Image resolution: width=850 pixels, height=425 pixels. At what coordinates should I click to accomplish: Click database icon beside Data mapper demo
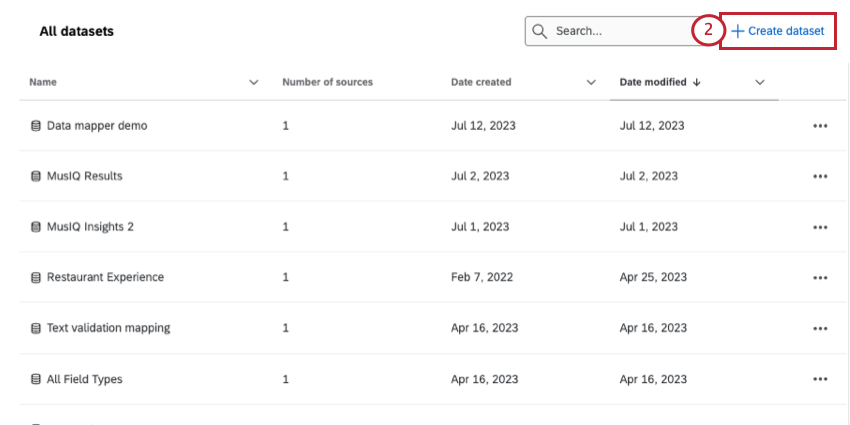(x=35, y=126)
